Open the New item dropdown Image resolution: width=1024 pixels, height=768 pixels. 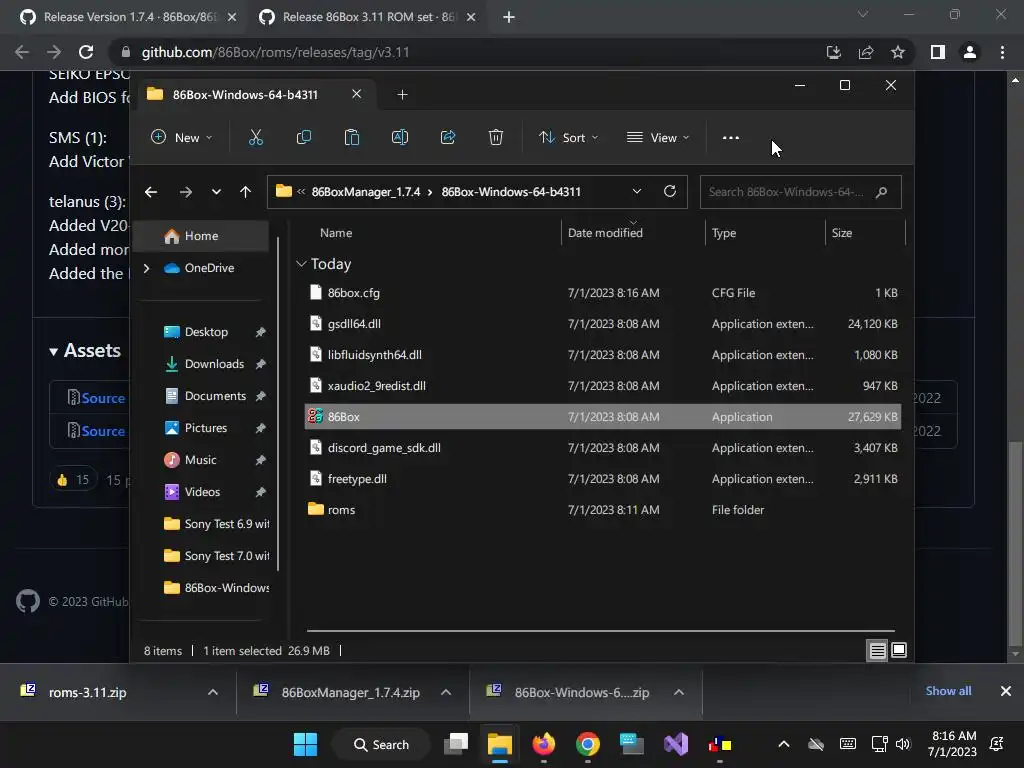182,138
